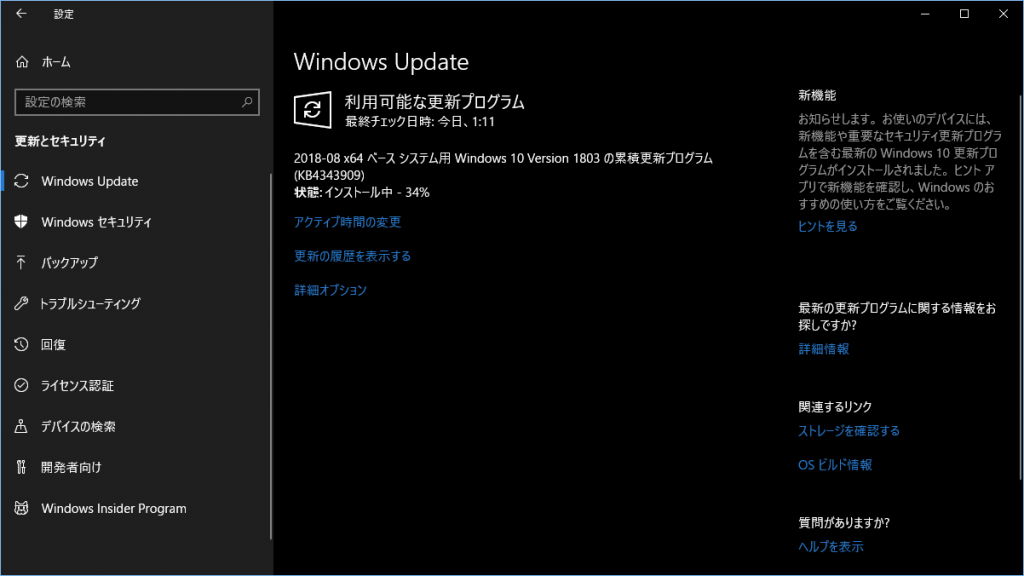Screen dimensions: 1024x576
Task: Click the ホーム house icon
Action: (22, 61)
